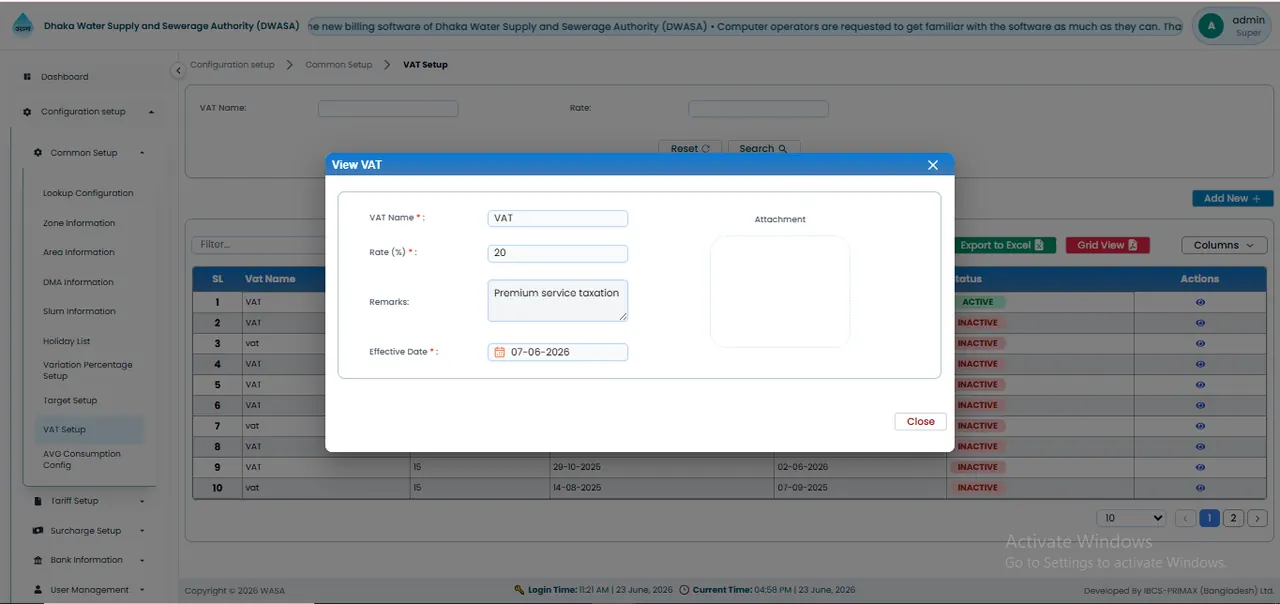View row 9 record using eye icon
Screen dimensions: 1280x604
[x=1200, y=467]
